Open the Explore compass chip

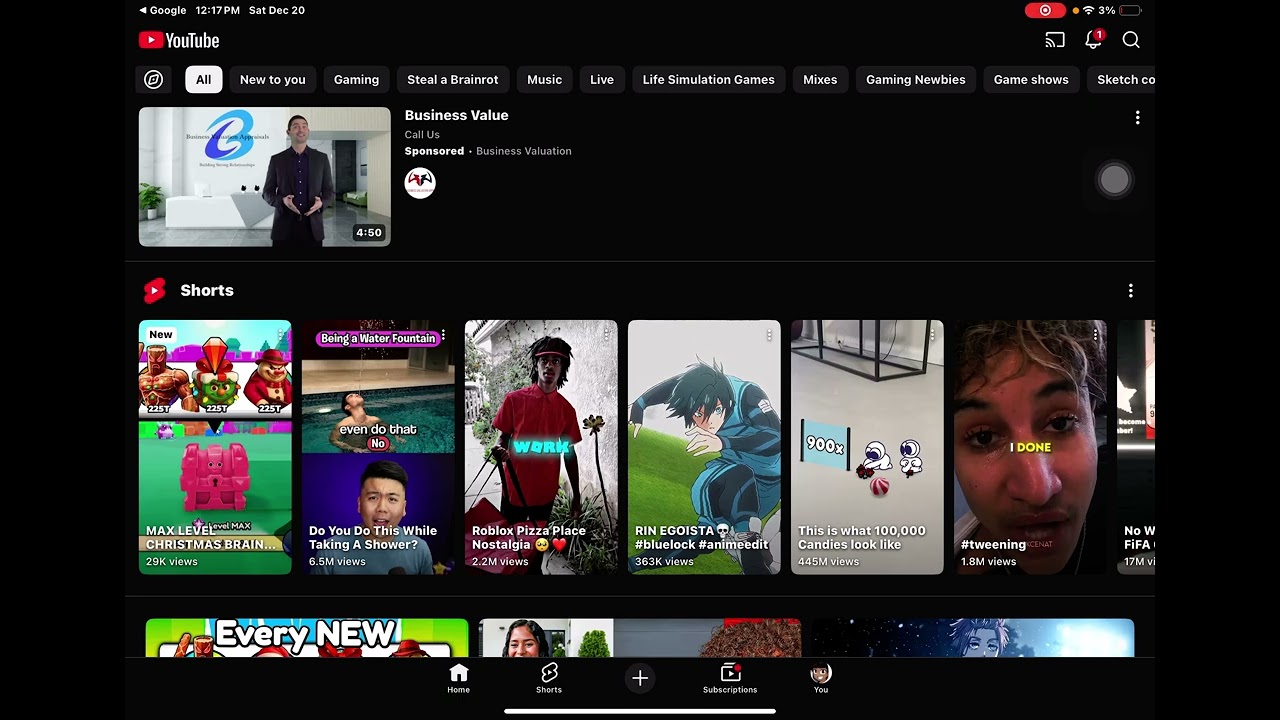pyautogui.click(x=153, y=79)
